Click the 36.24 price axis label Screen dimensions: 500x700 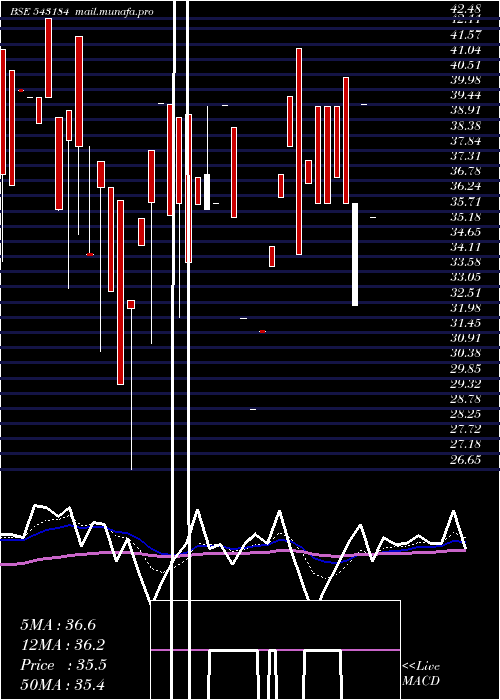pos(465,187)
